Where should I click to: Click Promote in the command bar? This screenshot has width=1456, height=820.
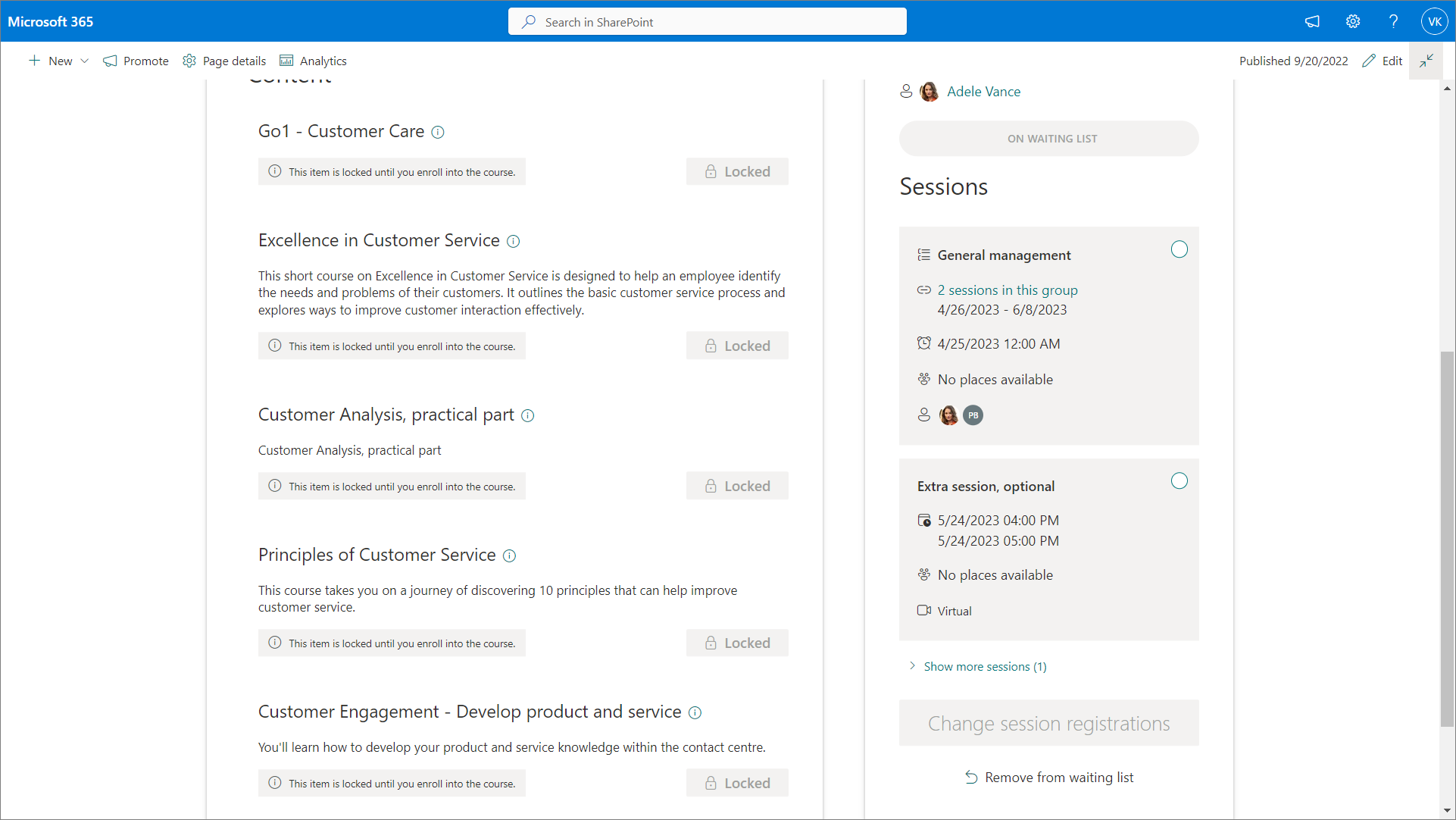point(136,61)
